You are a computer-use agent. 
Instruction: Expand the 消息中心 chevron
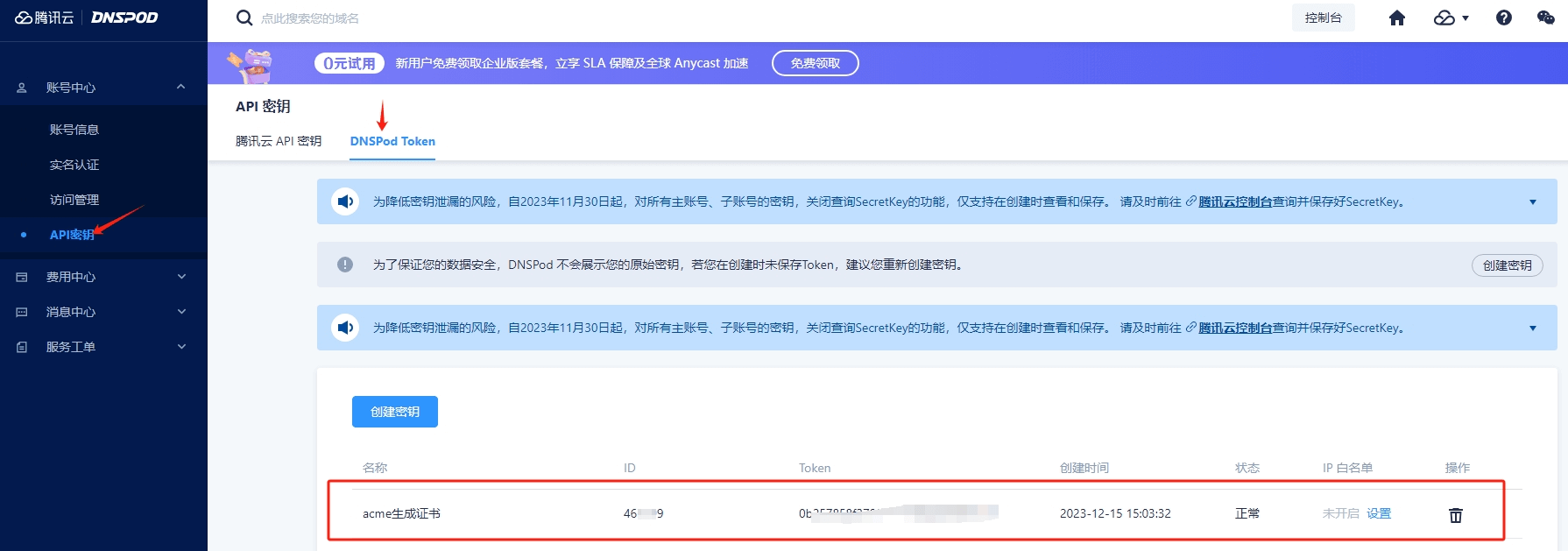tap(181, 312)
